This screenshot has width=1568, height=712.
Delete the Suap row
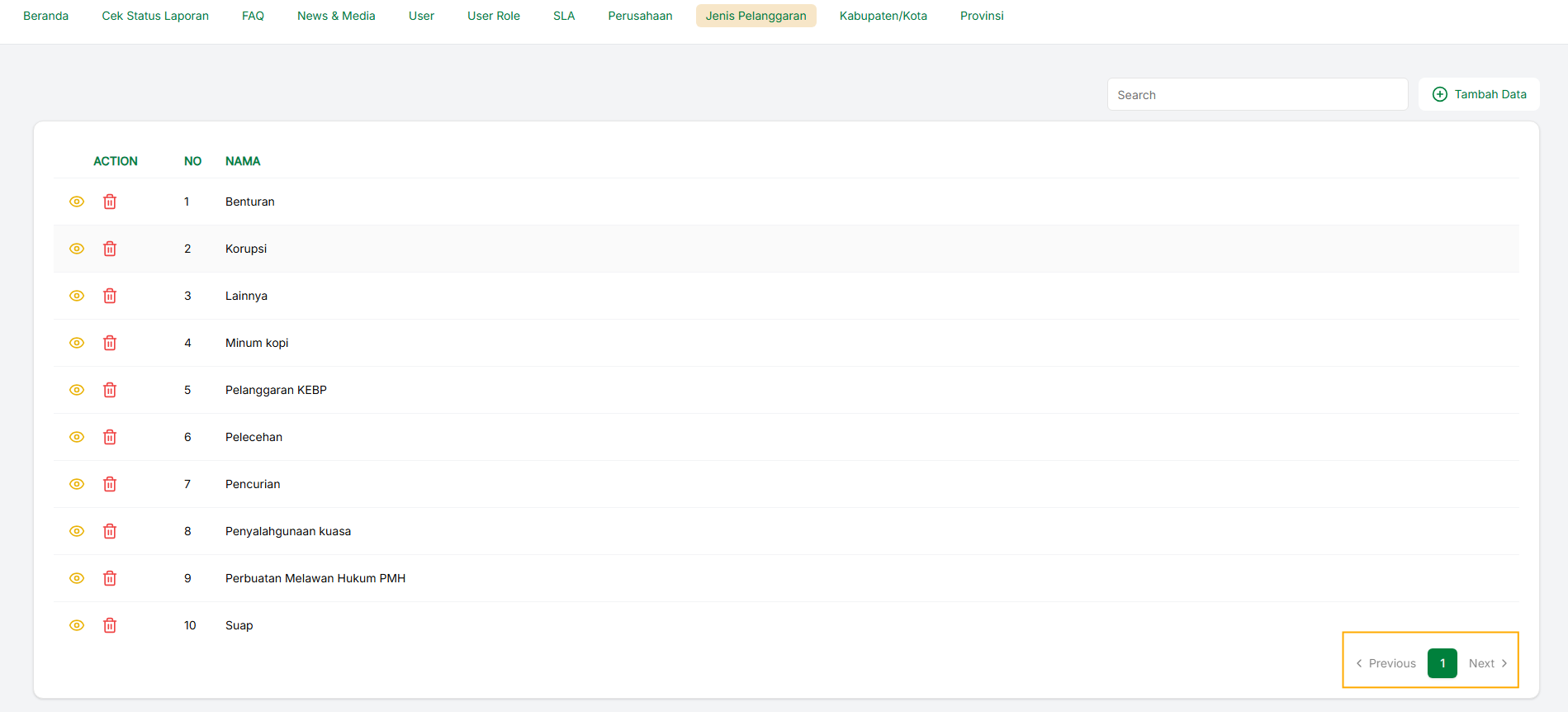(110, 625)
